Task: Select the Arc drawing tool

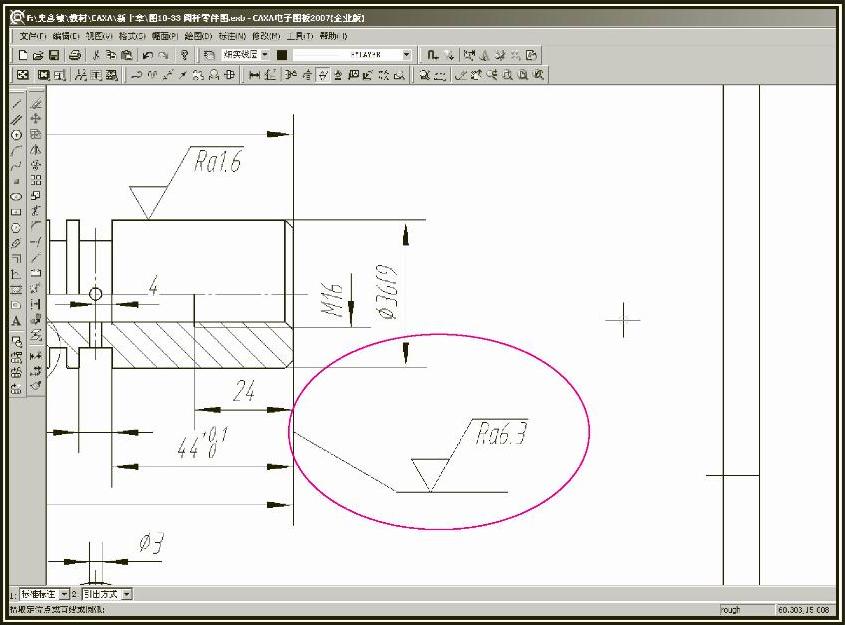Action: tap(17, 150)
